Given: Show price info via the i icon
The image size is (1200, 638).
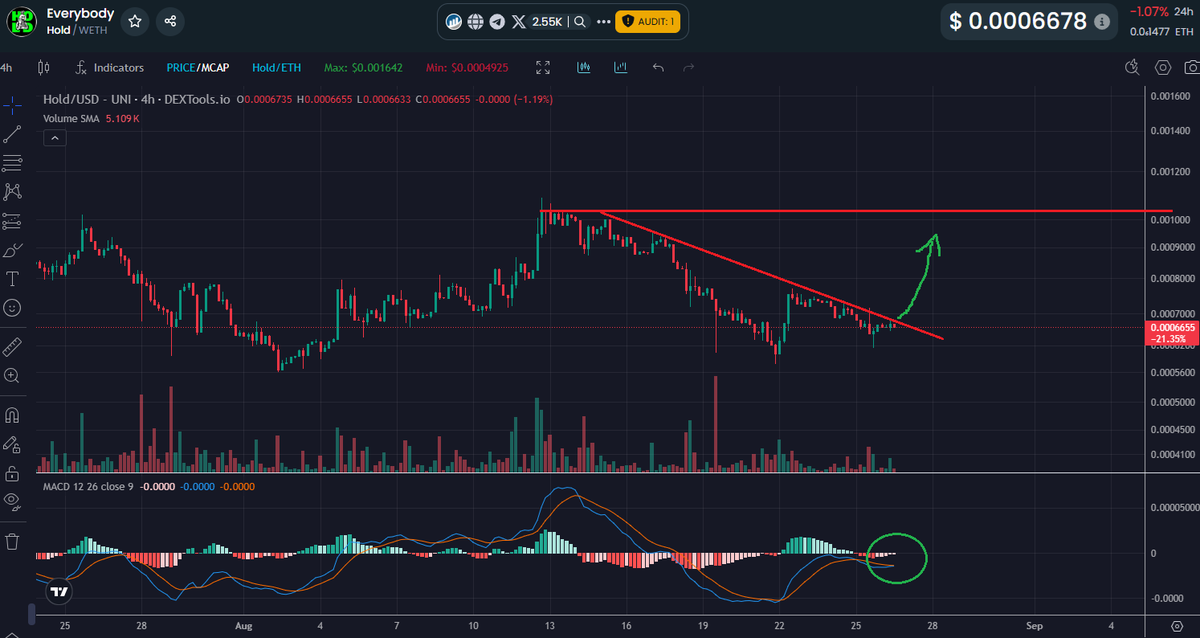Looking at the screenshot, I should click(1102, 21).
